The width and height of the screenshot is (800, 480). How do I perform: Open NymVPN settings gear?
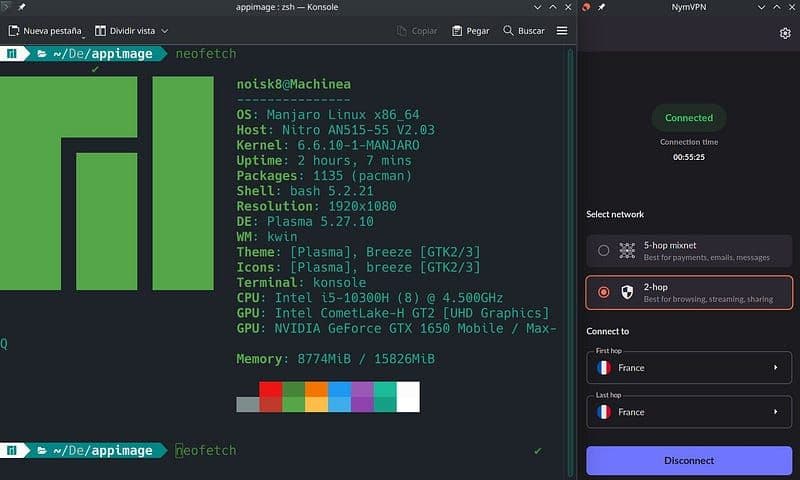click(x=785, y=33)
